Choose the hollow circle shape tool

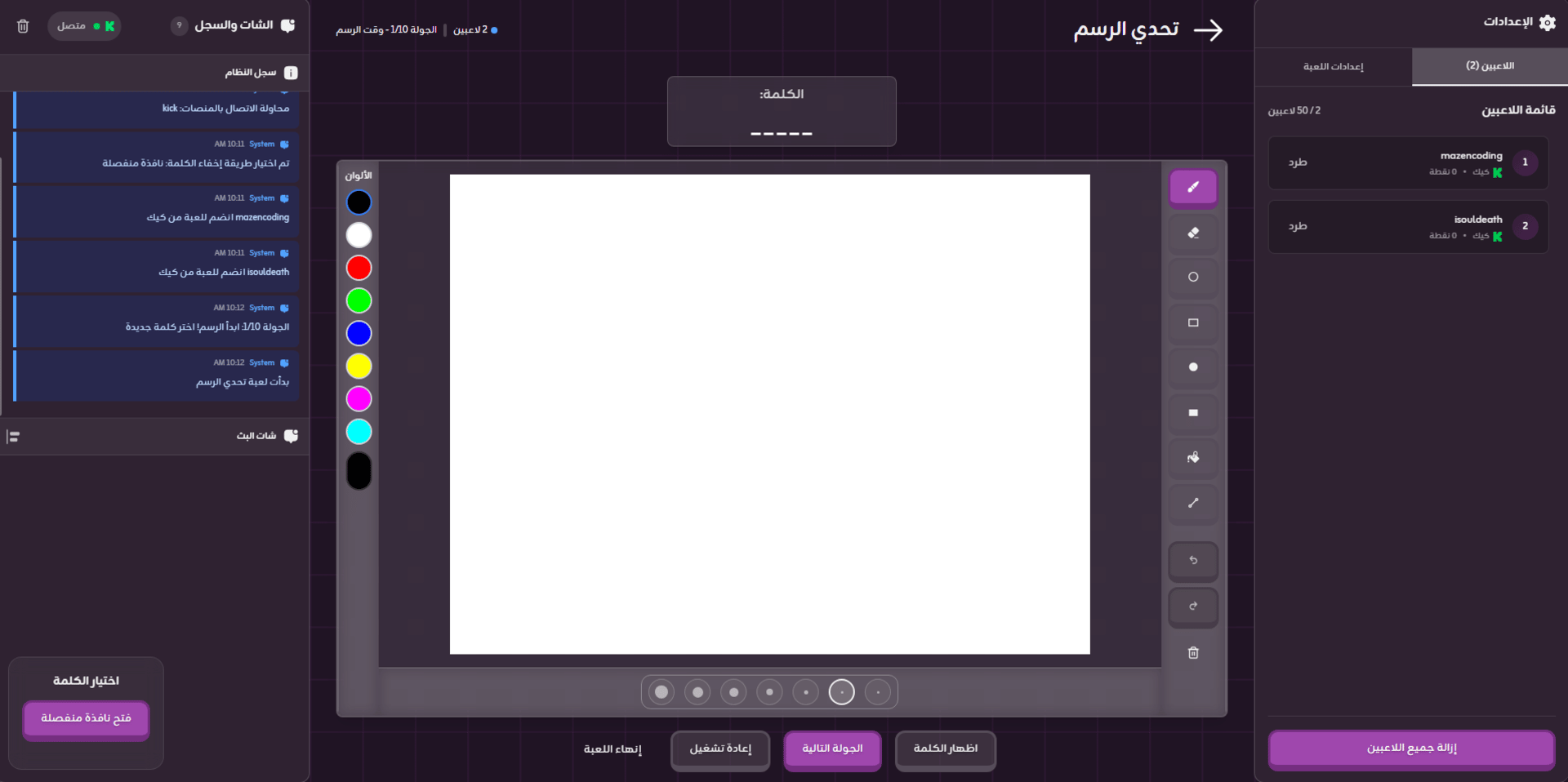[1193, 278]
